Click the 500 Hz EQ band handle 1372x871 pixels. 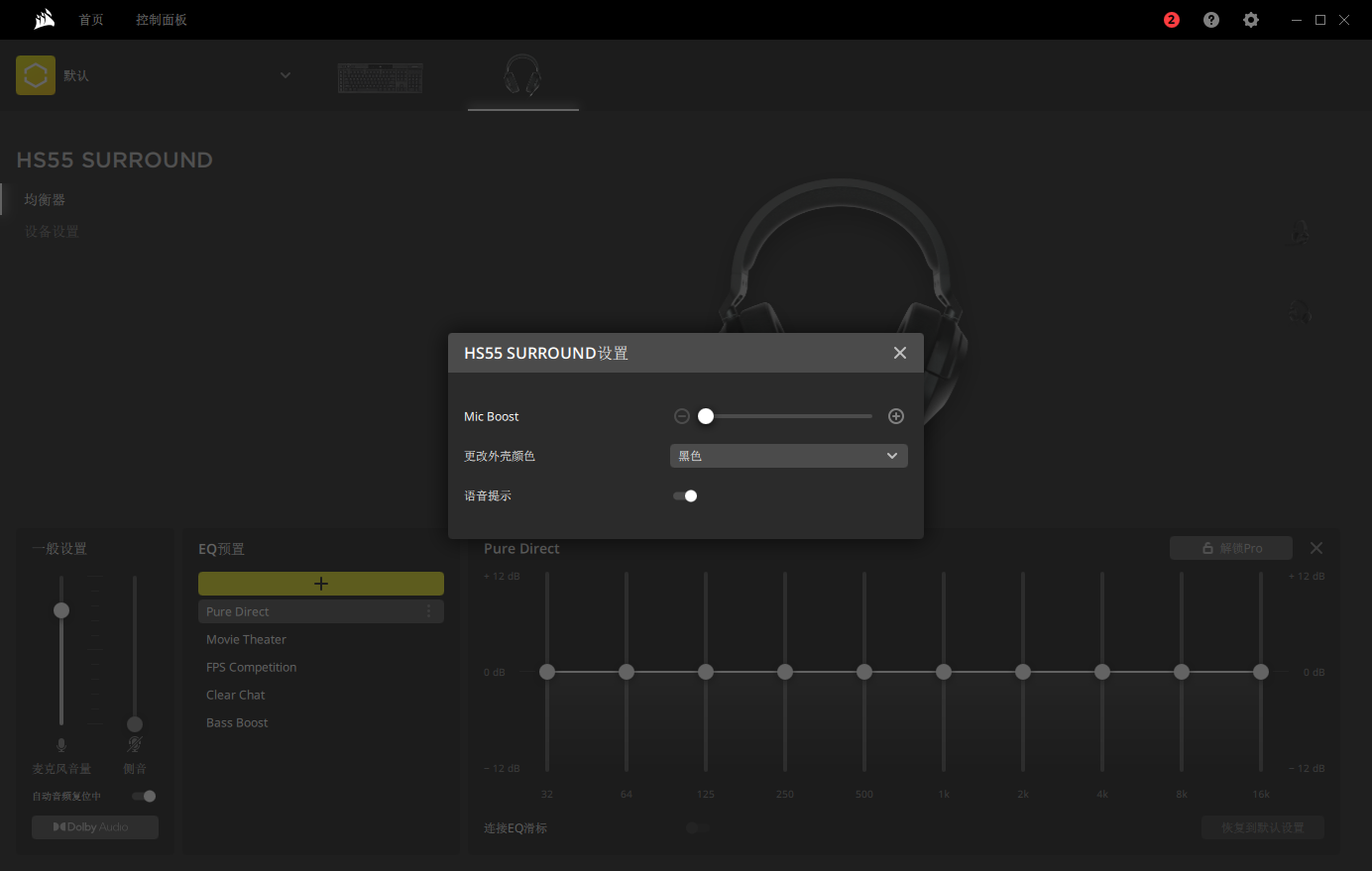(864, 672)
